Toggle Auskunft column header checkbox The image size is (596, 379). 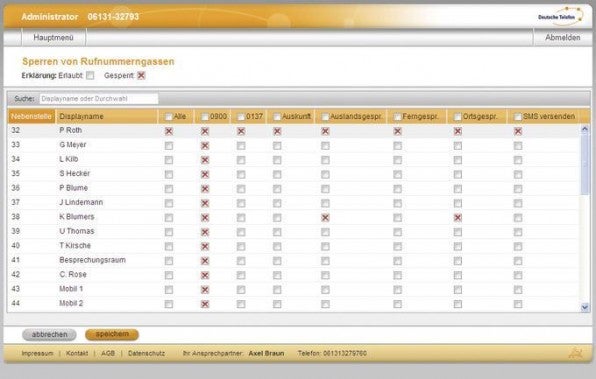click(277, 117)
